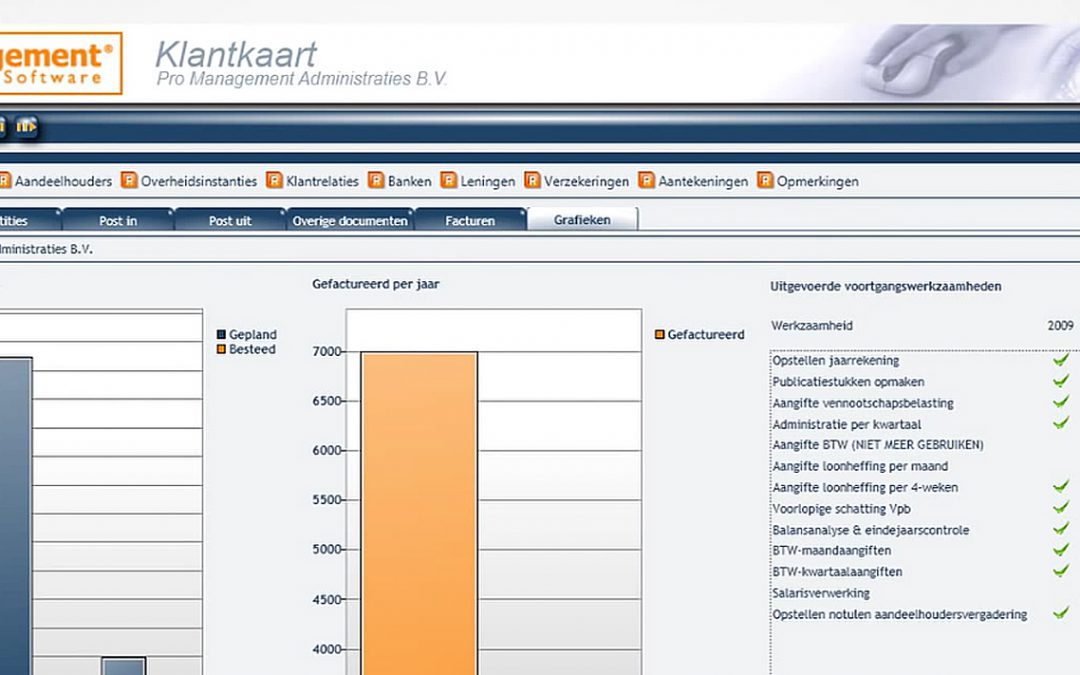This screenshot has height=675, width=1080.
Task: Click the Klantkaart page title
Action: pos(236,54)
